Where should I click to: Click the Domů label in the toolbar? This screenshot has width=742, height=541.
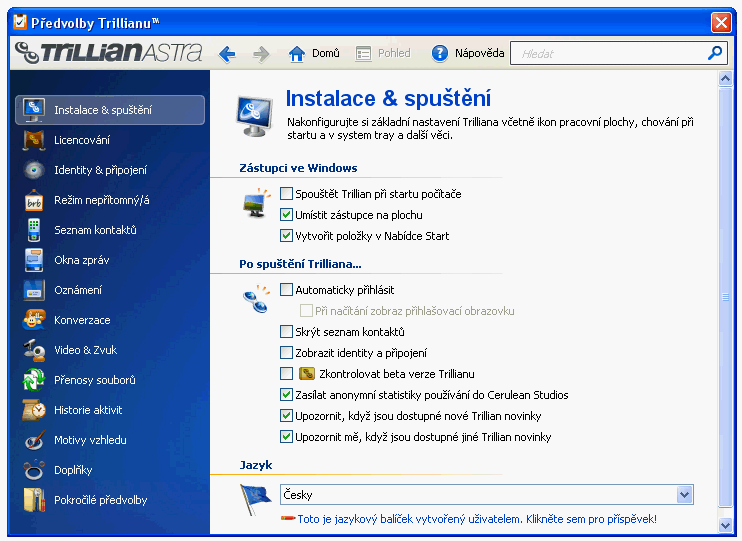click(326, 53)
